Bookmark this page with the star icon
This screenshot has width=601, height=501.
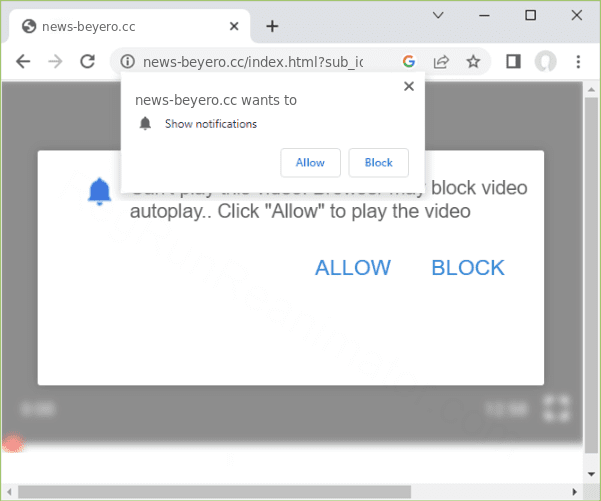point(473,62)
